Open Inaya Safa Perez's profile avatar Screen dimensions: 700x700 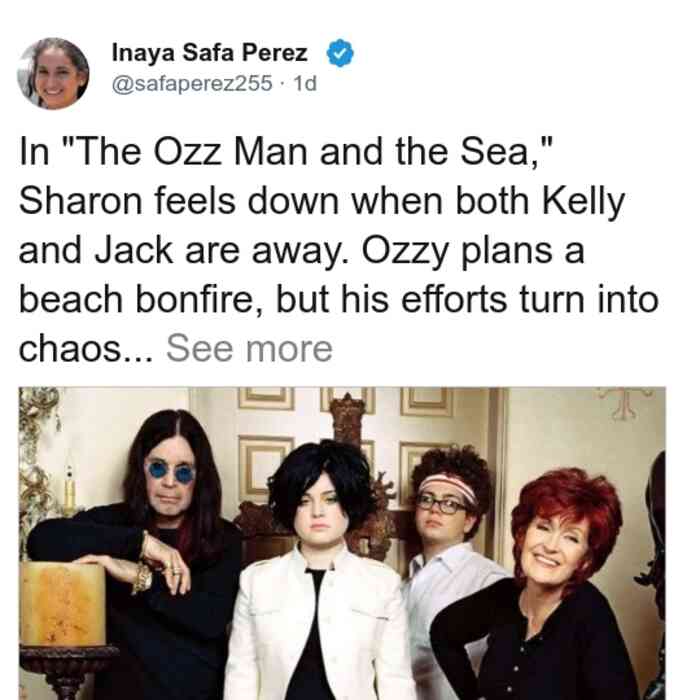[x=53, y=74]
